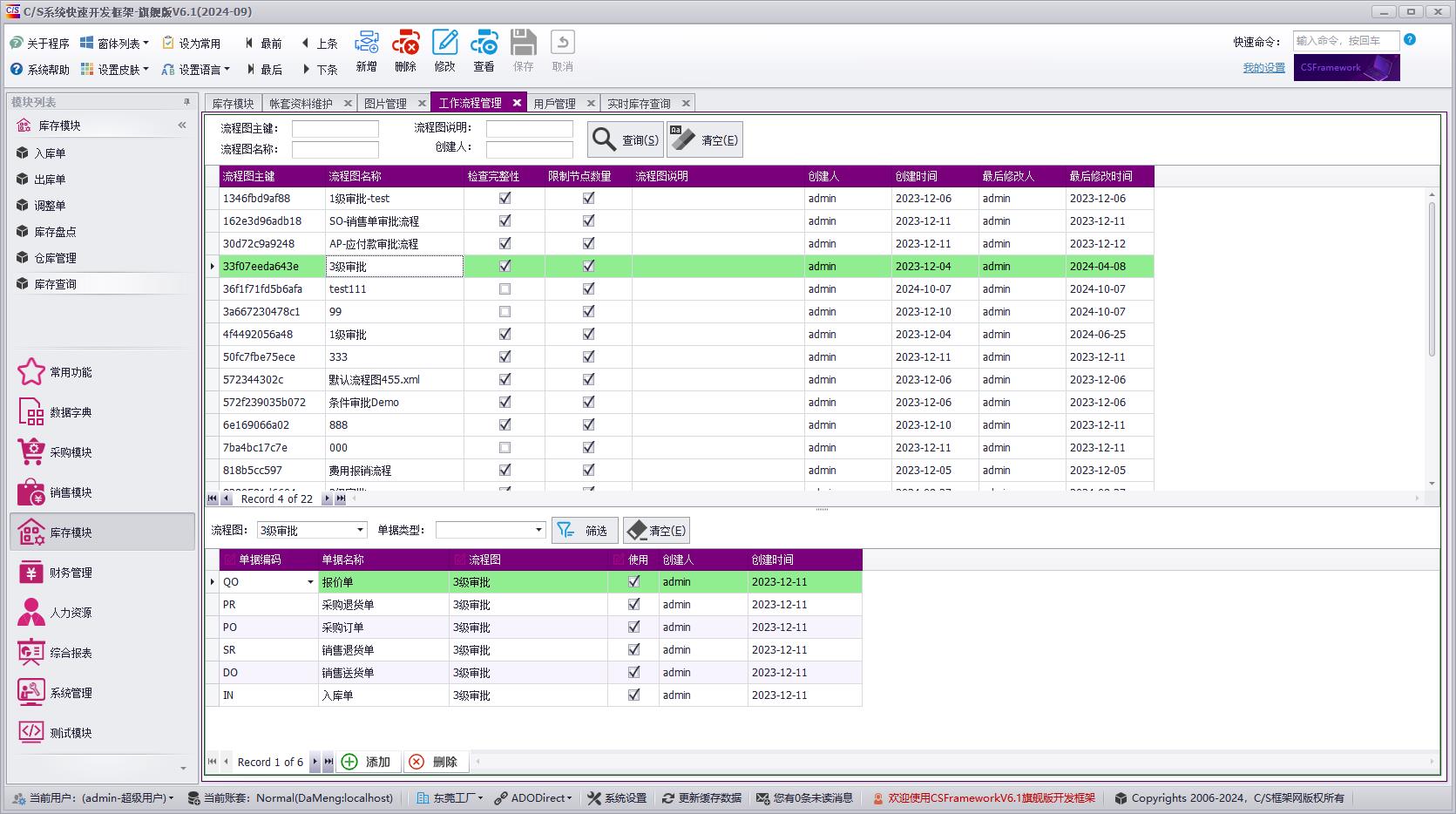Click the vertical scrollbar of the workflow grid
Image resolution: width=1456 pixels, height=814 pixels.
(x=1432, y=279)
